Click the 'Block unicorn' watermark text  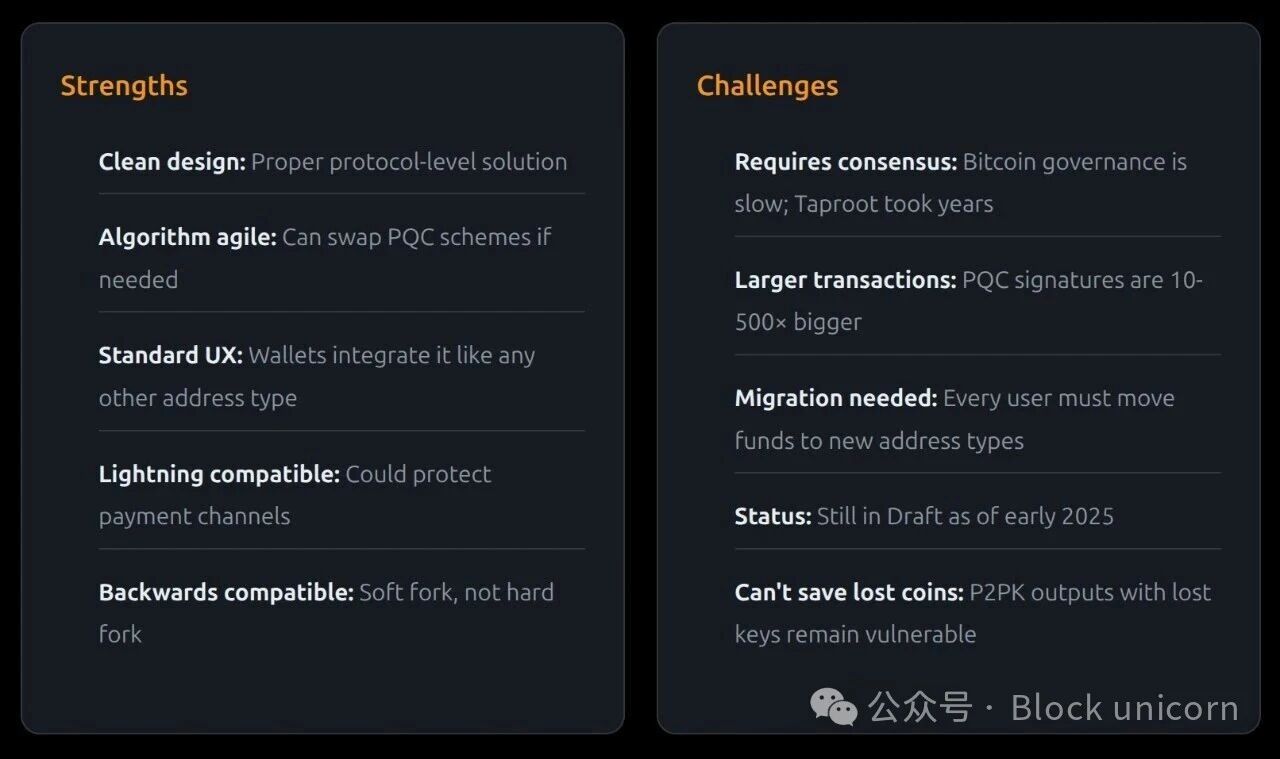[x=1124, y=708]
